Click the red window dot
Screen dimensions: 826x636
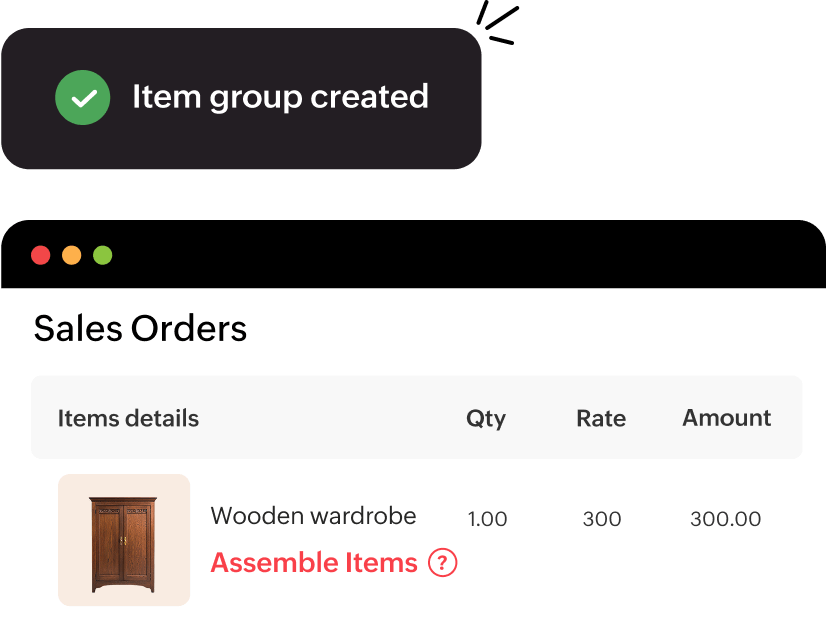(41, 255)
